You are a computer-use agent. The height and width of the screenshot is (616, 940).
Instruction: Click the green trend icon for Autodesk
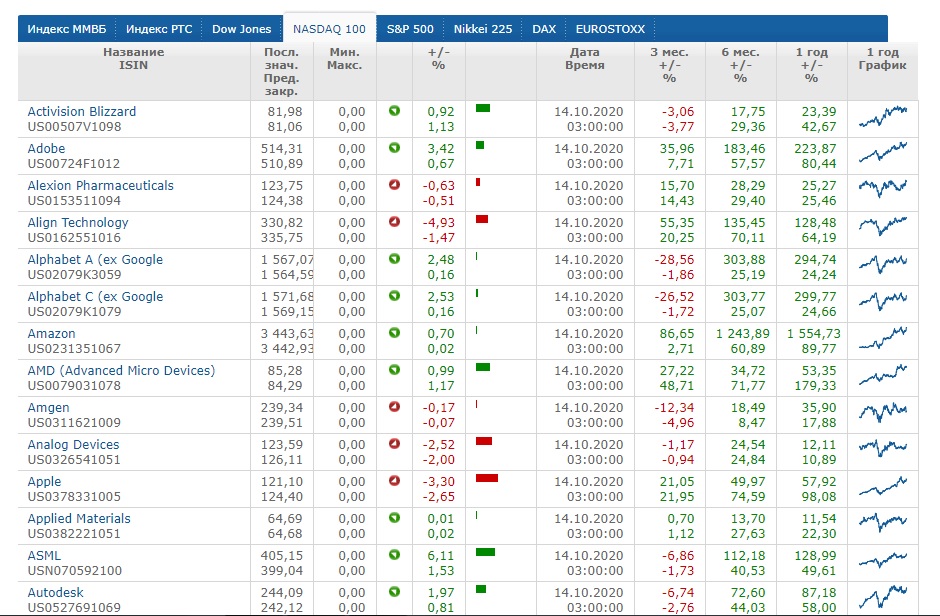[x=394, y=592]
